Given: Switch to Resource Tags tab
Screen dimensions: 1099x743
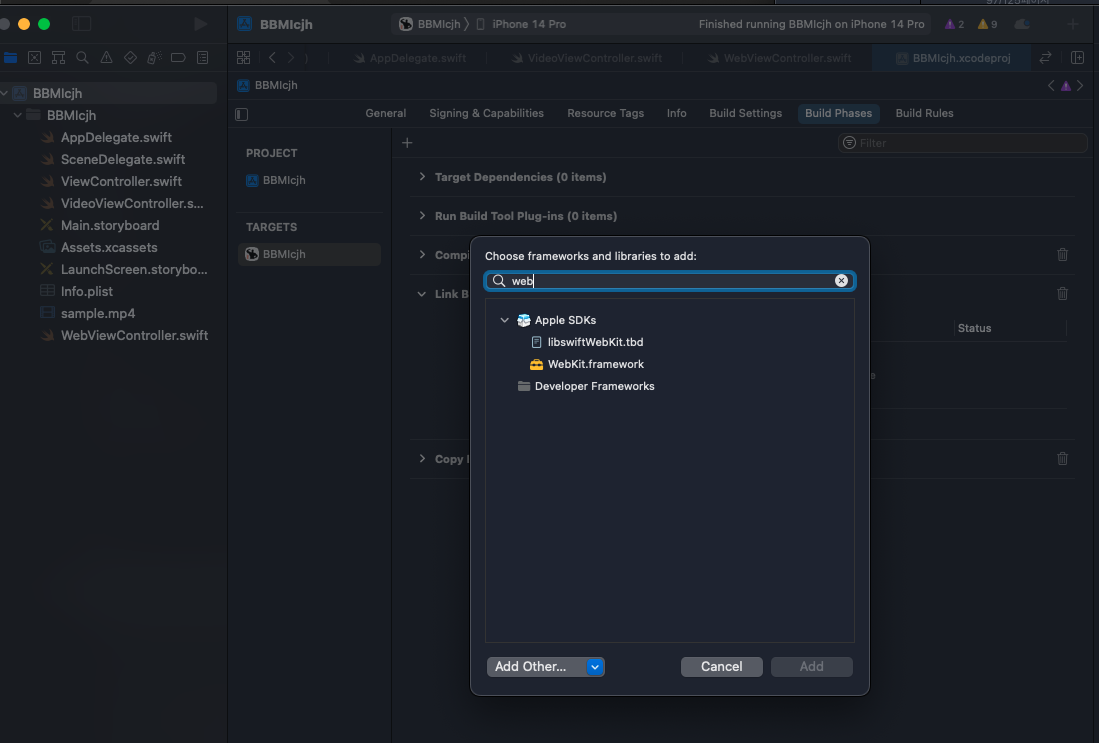Looking at the screenshot, I should pyautogui.click(x=606, y=113).
